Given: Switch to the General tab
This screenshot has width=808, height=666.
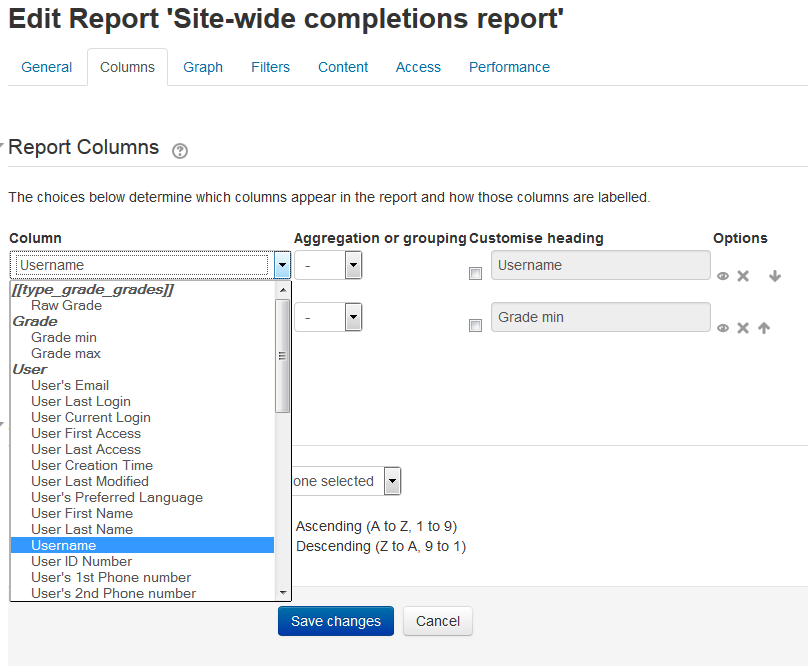Looking at the screenshot, I should tap(46, 67).
